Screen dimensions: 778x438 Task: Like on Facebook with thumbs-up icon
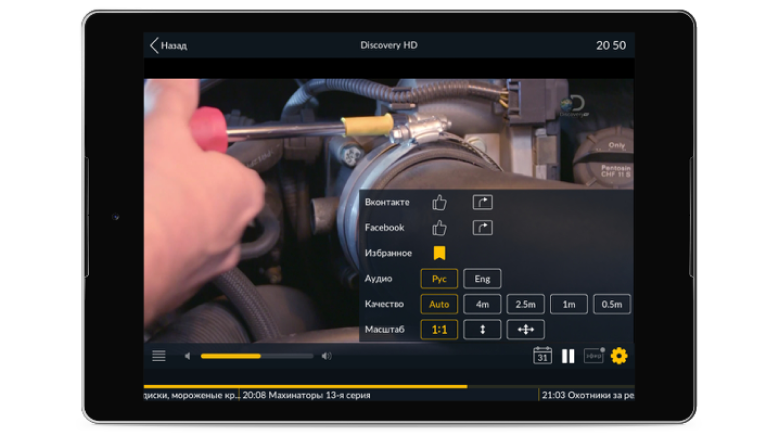tap(439, 228)
